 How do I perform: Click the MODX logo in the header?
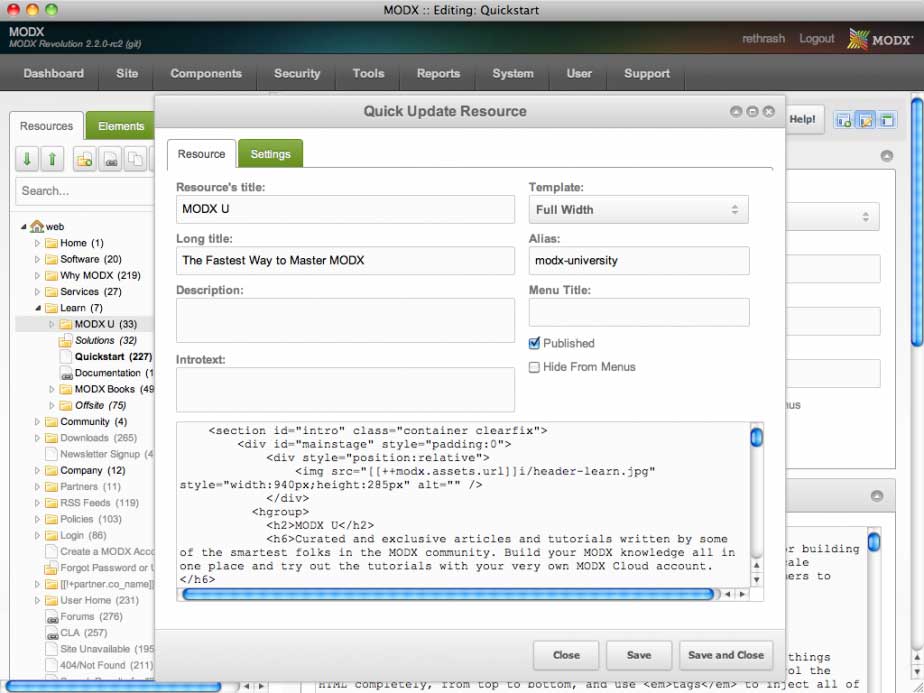pos(880,39)
